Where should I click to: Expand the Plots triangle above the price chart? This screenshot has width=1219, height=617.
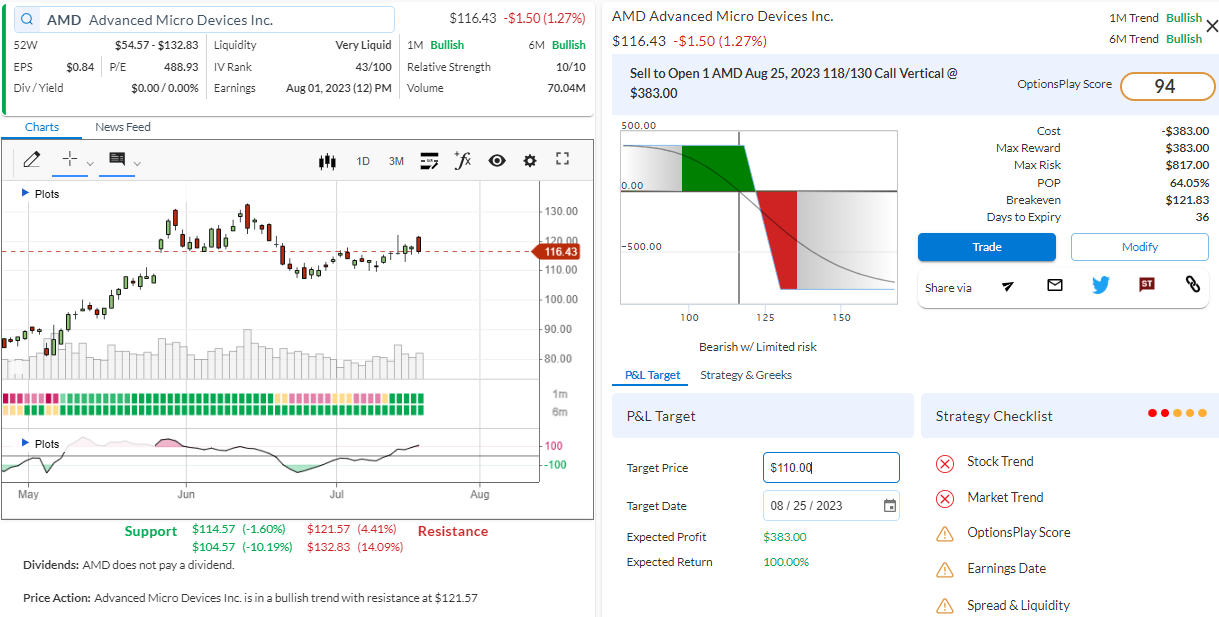click(x=25, y=193)
